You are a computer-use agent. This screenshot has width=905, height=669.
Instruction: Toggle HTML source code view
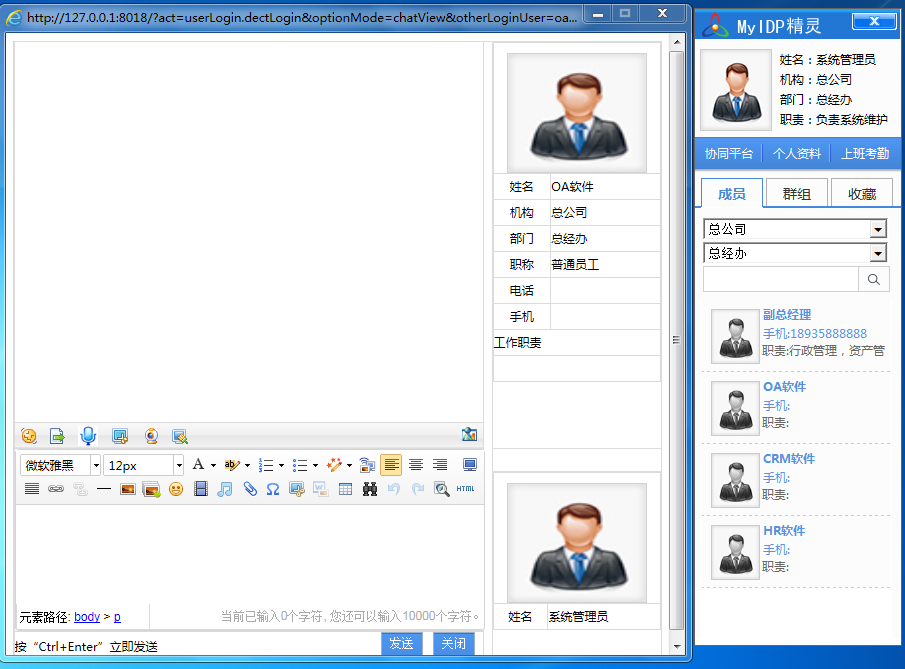[x=466, y=489]
